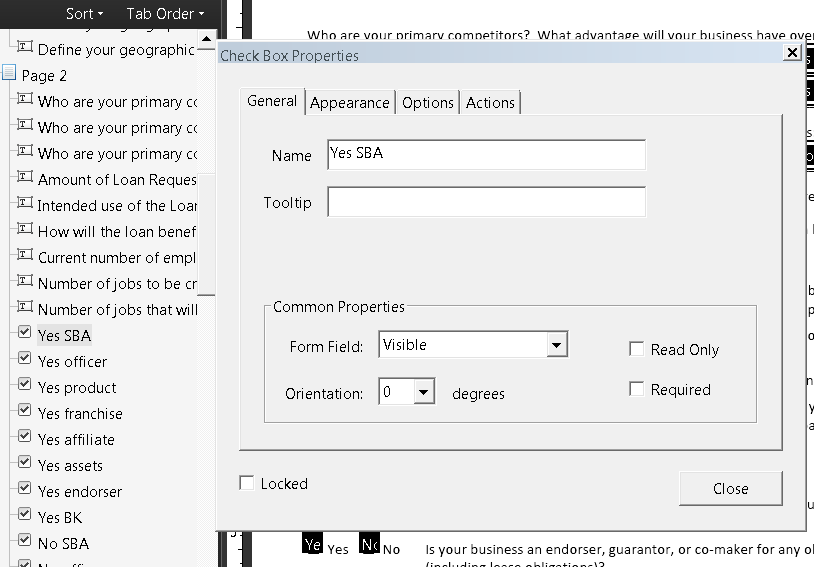The width and height of the screenshot is (814, 567).
Task: Select Yes endorser in the fields list
Action: 80,491
